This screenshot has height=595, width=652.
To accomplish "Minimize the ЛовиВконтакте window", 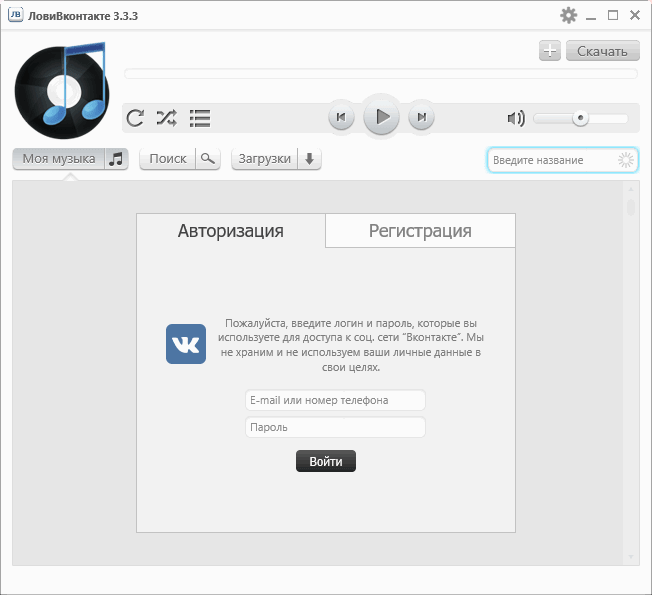I will click(x=591, y=17).
